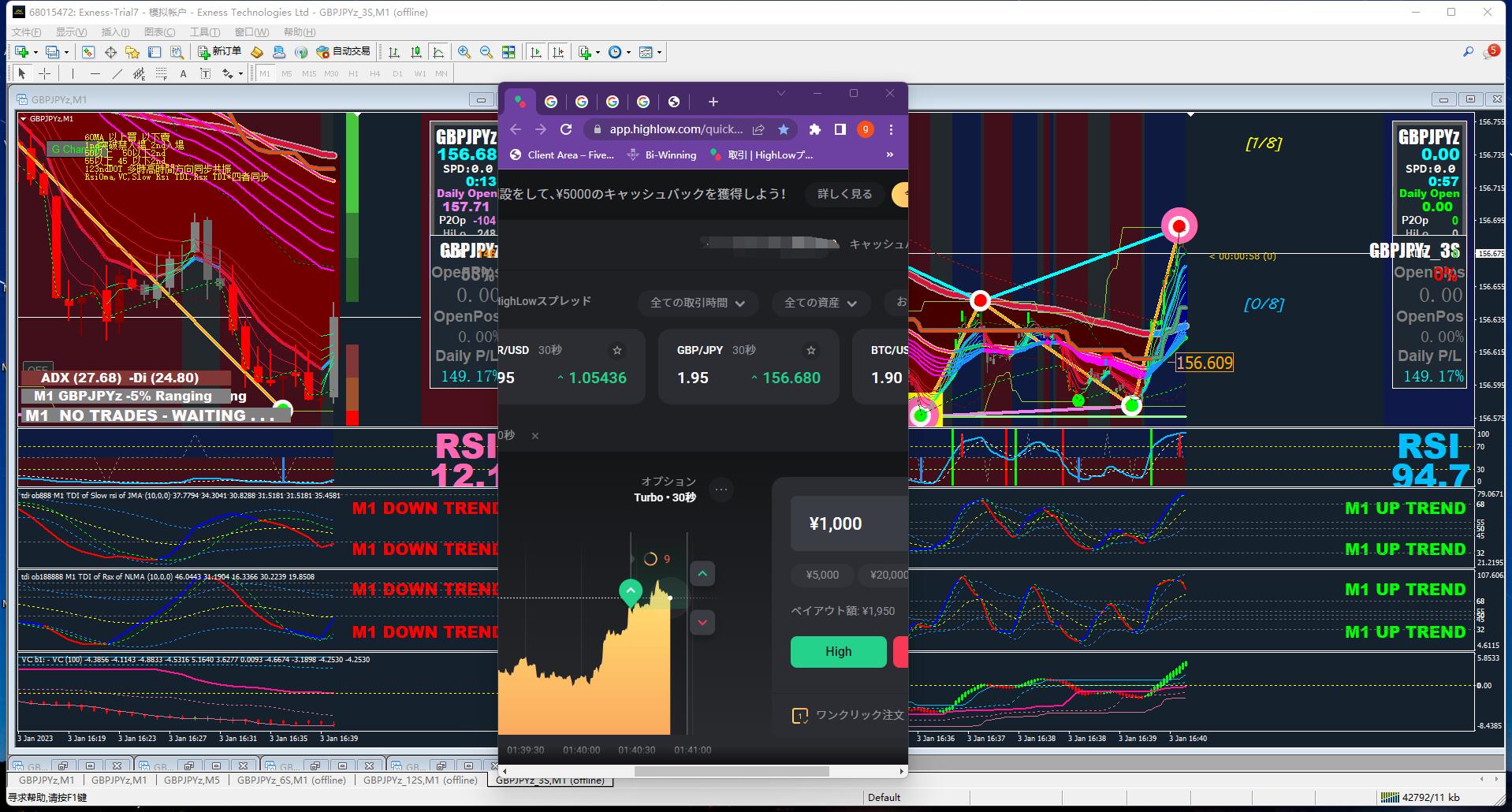Select the M5 timeframe button

click(286, 74)
